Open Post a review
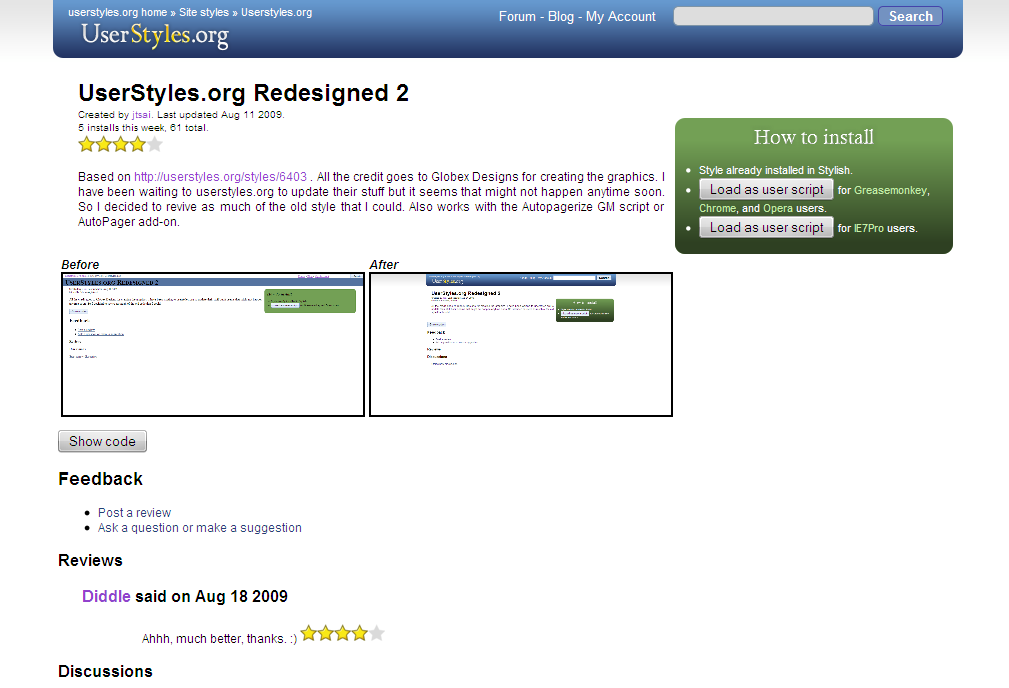The width and height of the screenshot is (1009, 688). click(x=134, y=512)
